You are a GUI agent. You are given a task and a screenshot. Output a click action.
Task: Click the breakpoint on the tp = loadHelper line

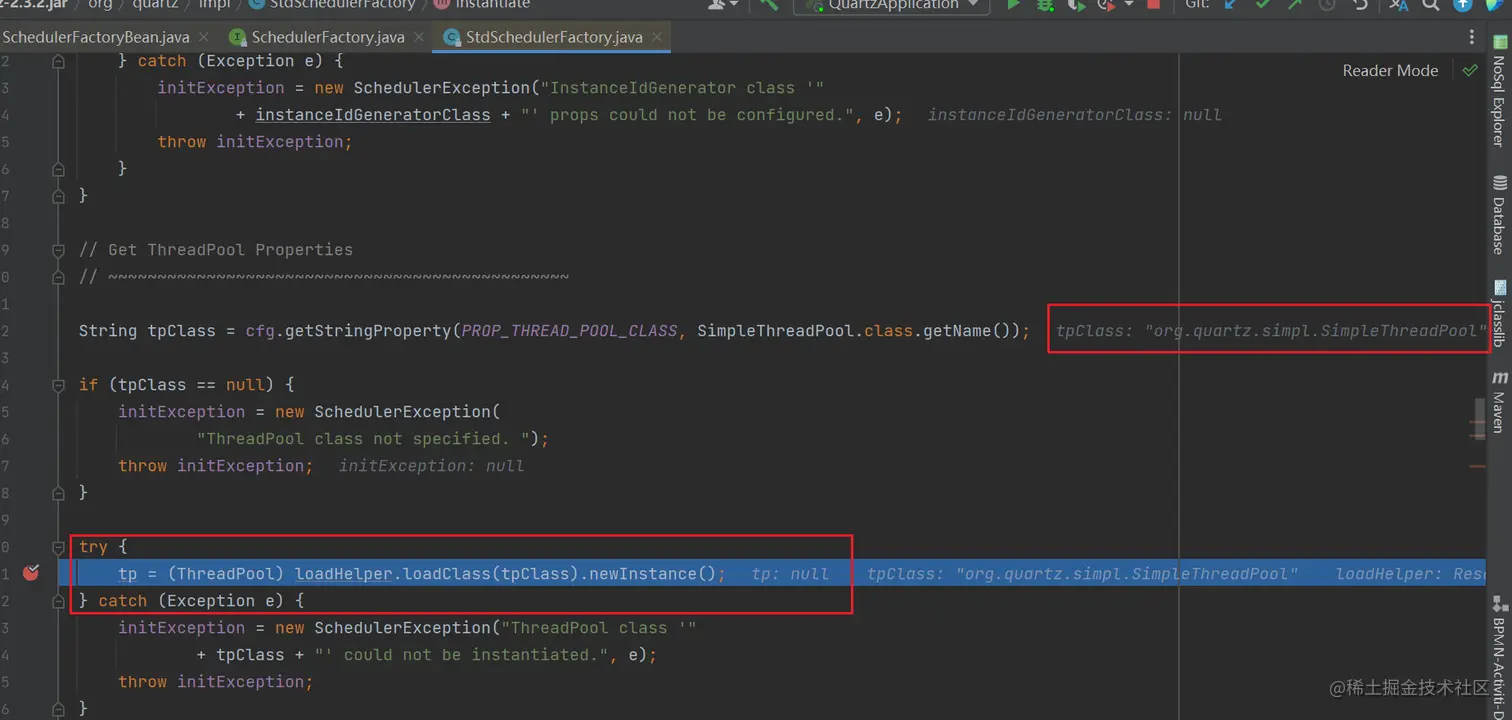31,573
